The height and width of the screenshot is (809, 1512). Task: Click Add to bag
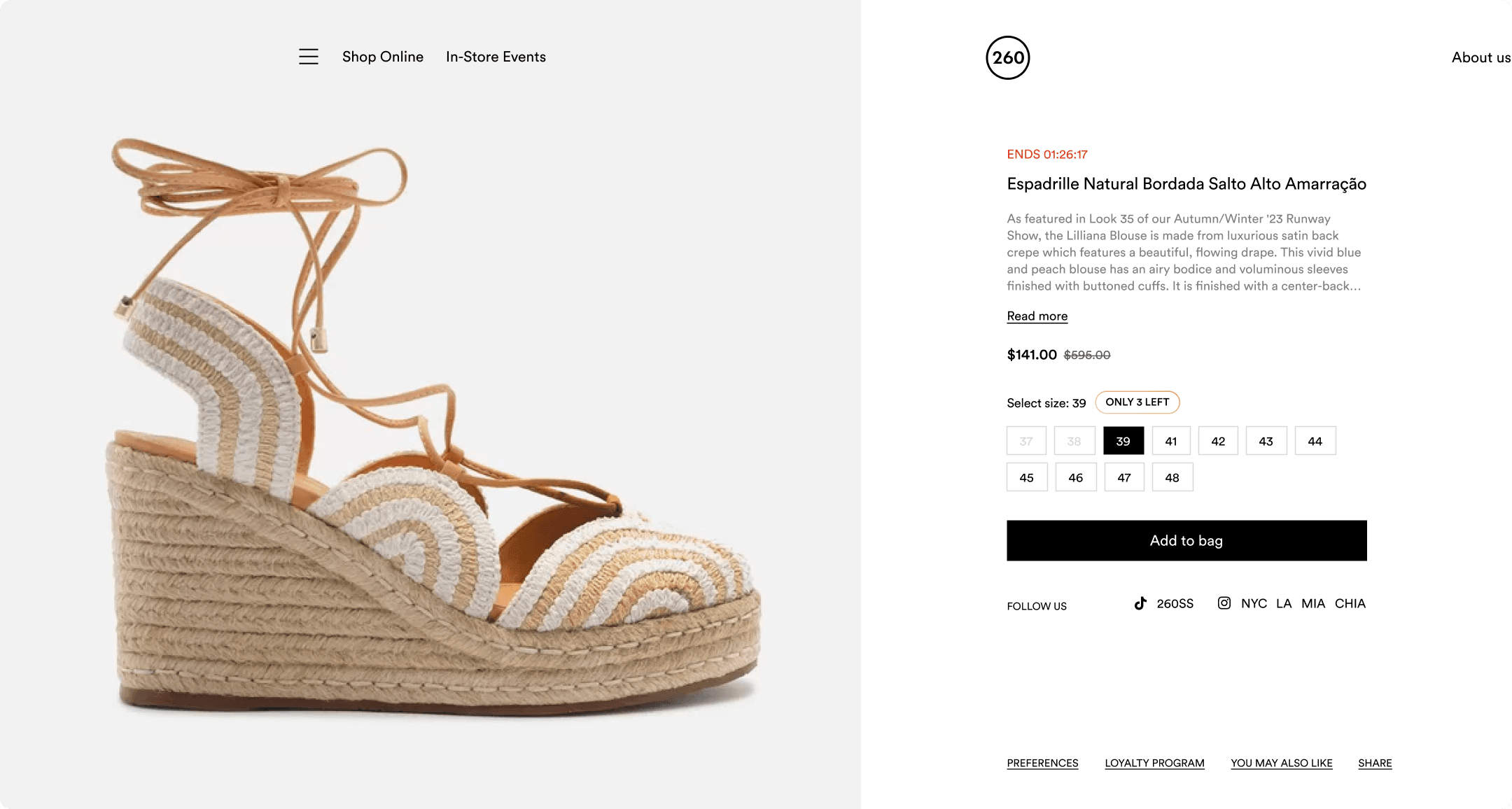(x=1186, y=540)
